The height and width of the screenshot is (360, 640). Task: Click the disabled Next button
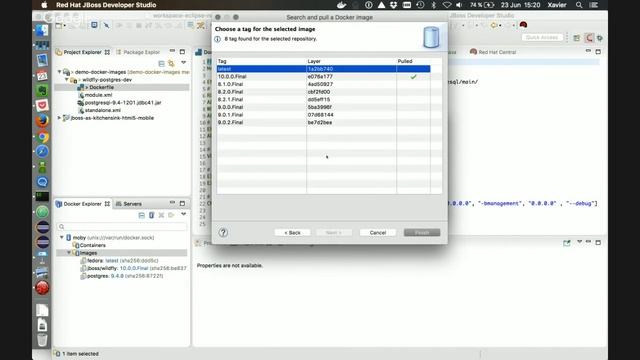pos(334,233)
